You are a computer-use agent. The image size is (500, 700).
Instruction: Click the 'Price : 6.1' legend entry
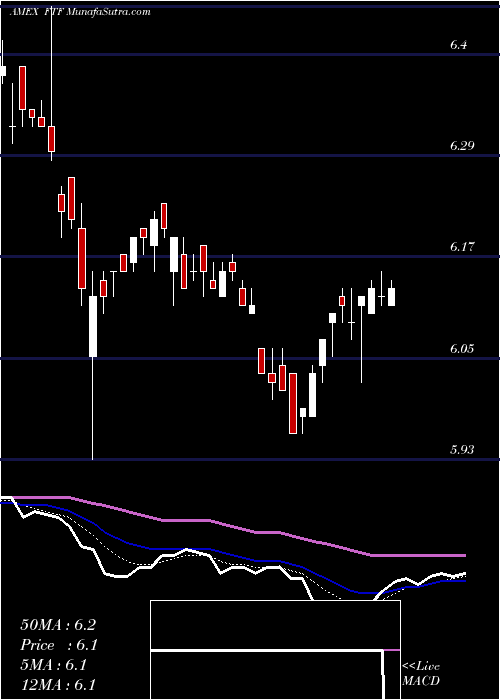point(59,645)
